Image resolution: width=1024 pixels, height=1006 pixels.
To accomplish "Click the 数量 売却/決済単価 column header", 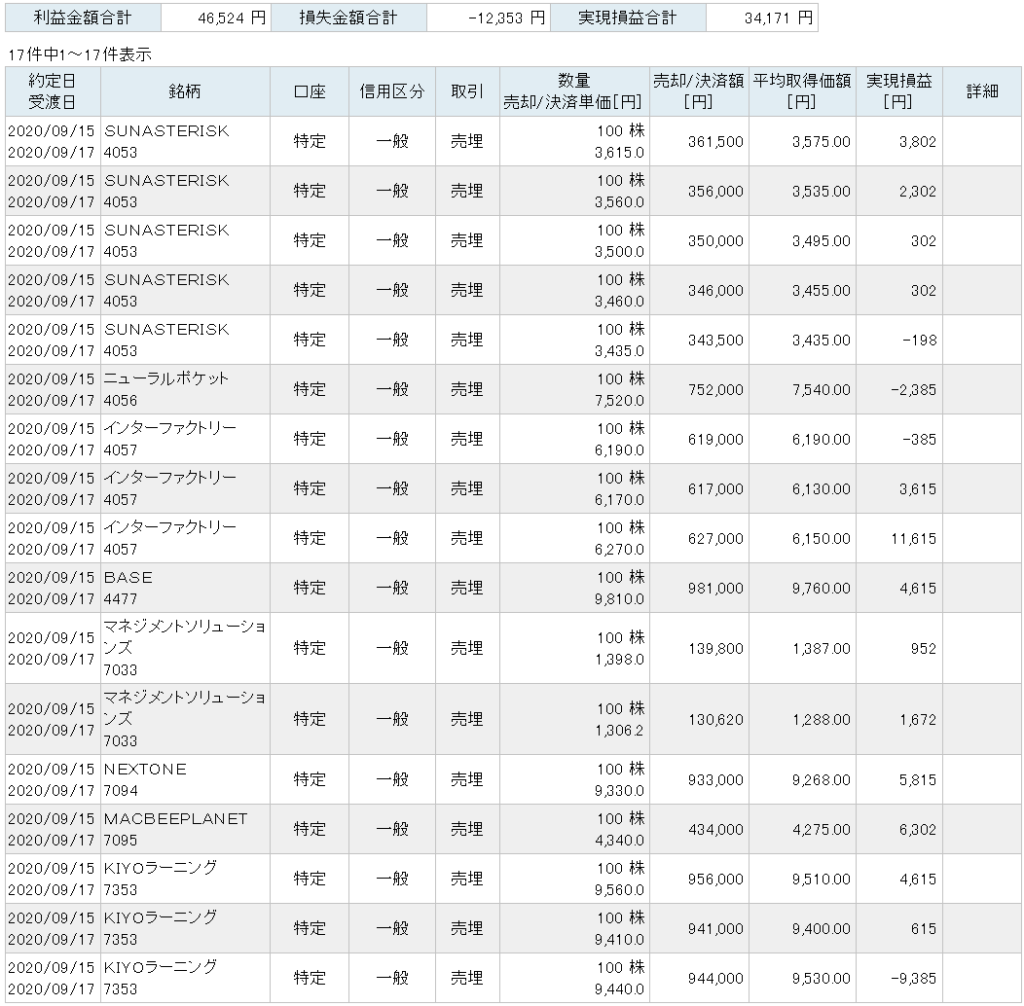I will 574,91.
